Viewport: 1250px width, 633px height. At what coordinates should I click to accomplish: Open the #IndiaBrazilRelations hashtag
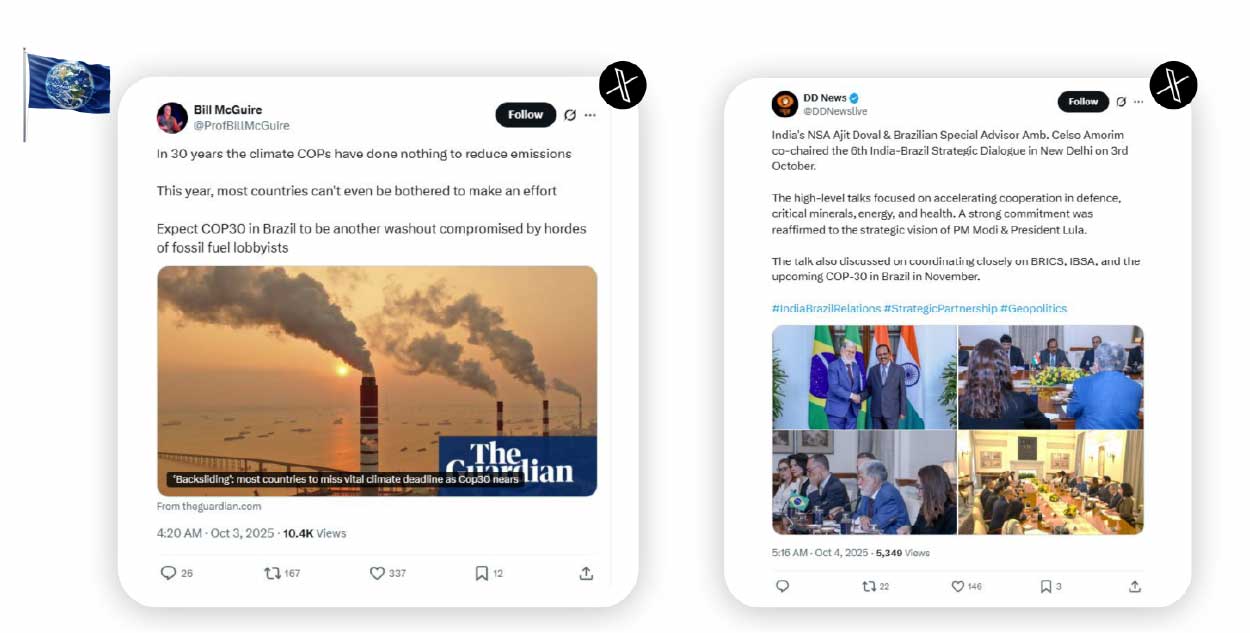[826, 308]
